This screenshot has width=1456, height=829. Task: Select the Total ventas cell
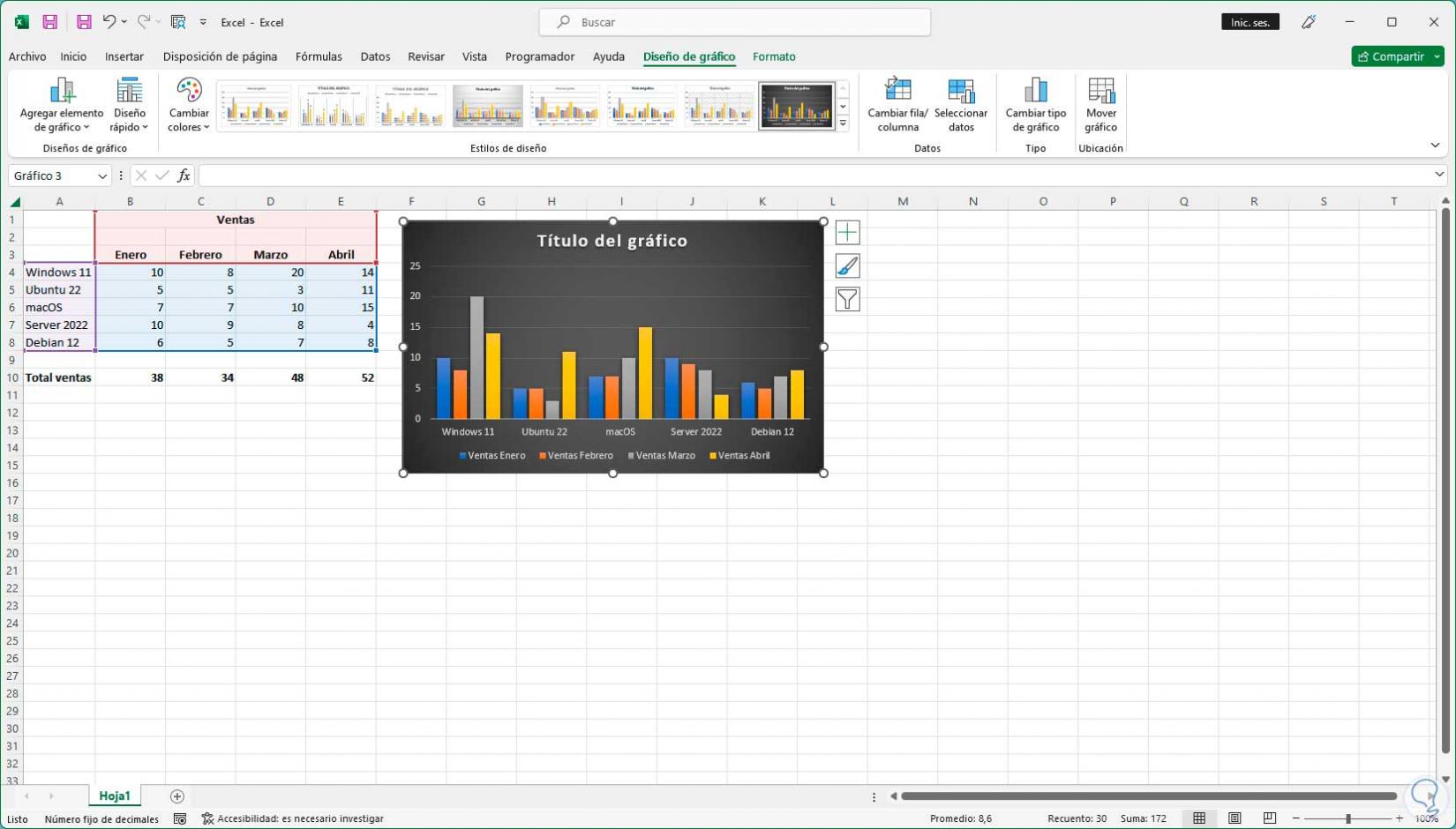point(59,377)
